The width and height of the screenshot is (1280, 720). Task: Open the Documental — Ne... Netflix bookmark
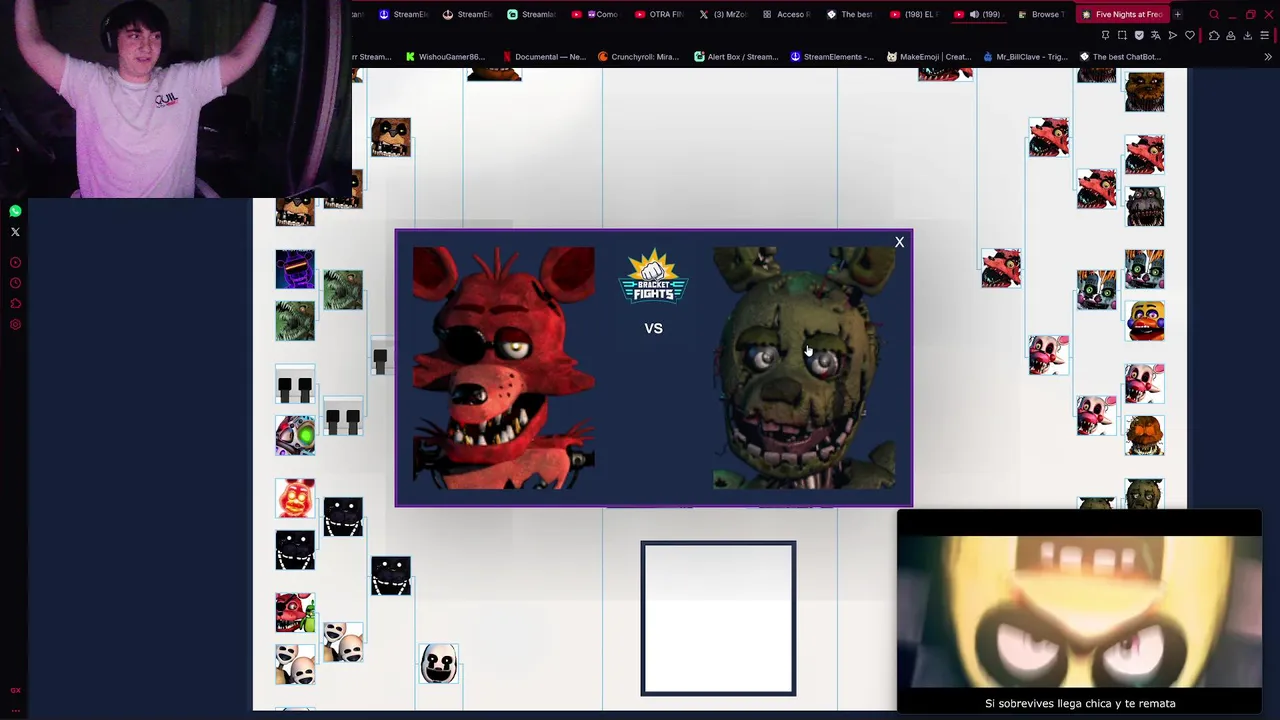544,57
